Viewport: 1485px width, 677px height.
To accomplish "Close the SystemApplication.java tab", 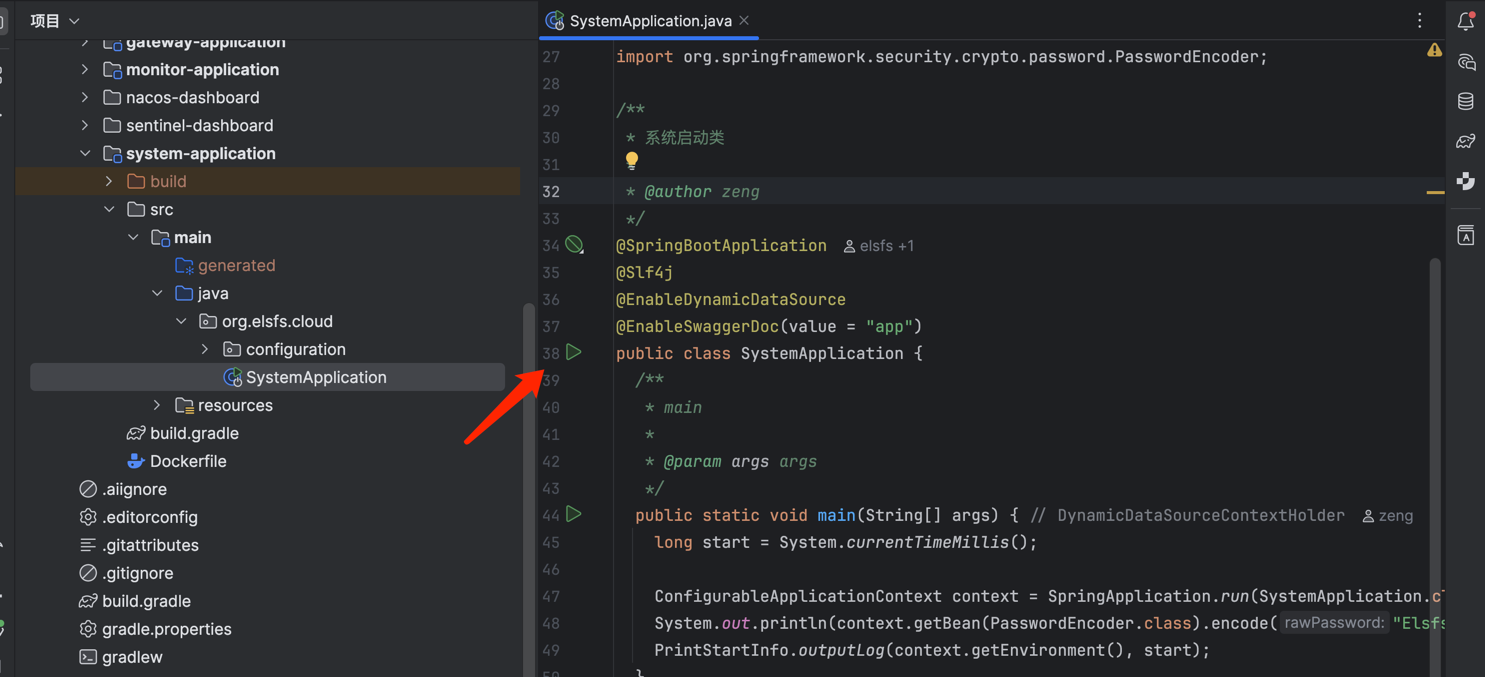I will pos(744,21).
